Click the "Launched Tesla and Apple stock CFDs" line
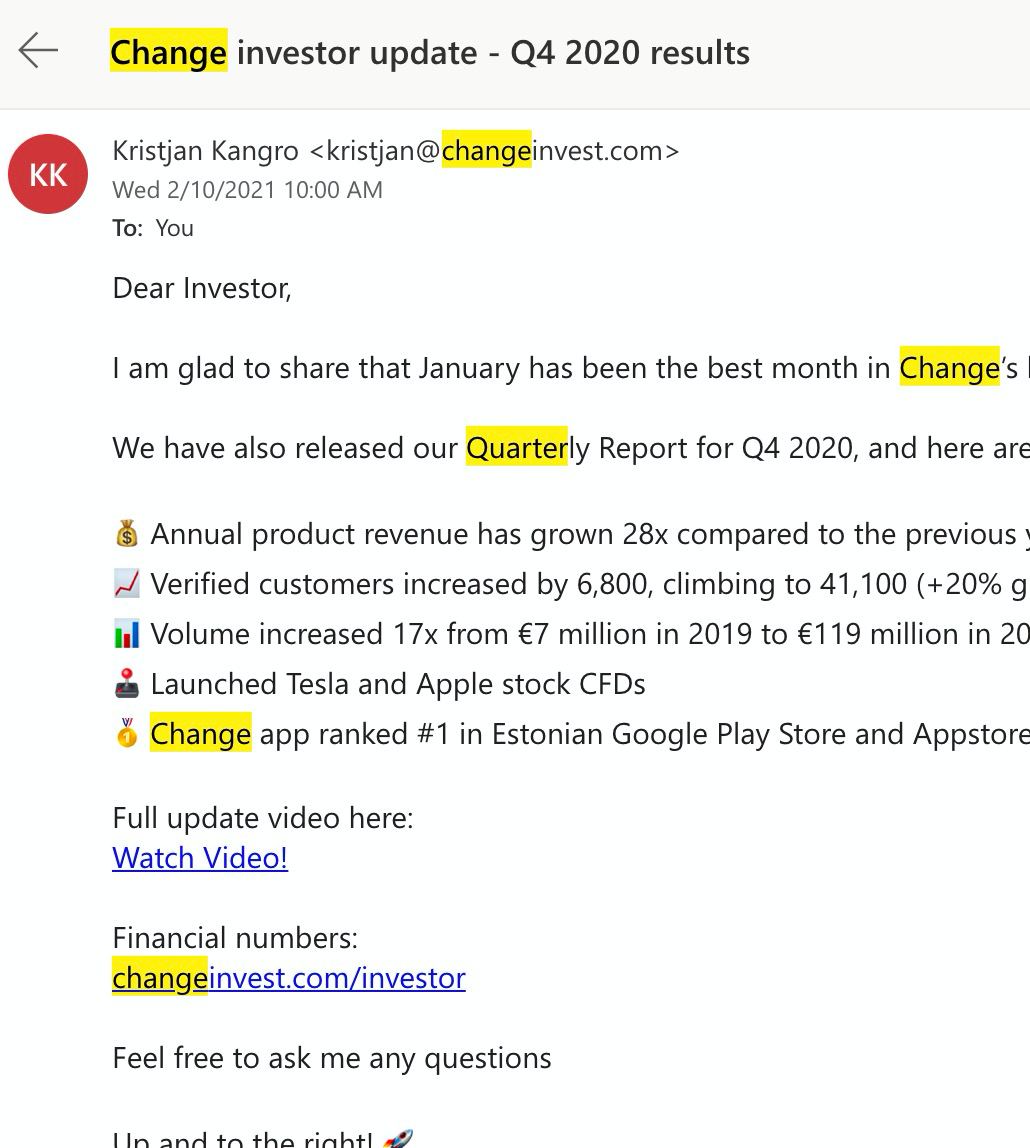Image resolution: width=1030 pixels, height=1148 pixels. tap(398, 684)
